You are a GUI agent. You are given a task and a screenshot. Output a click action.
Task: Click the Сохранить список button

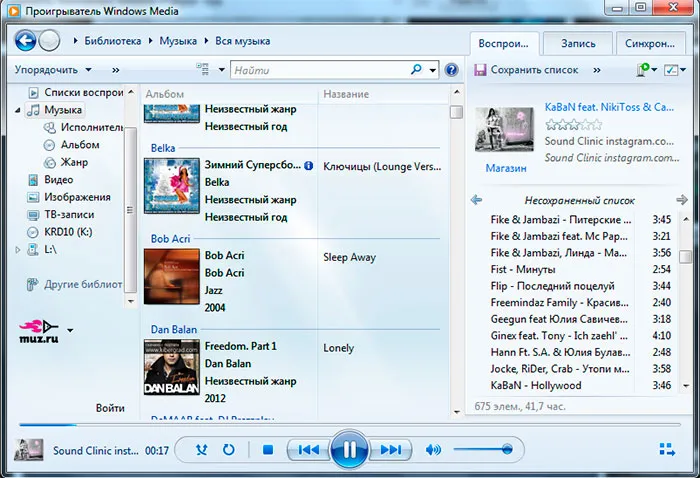[x=526, y=70]
